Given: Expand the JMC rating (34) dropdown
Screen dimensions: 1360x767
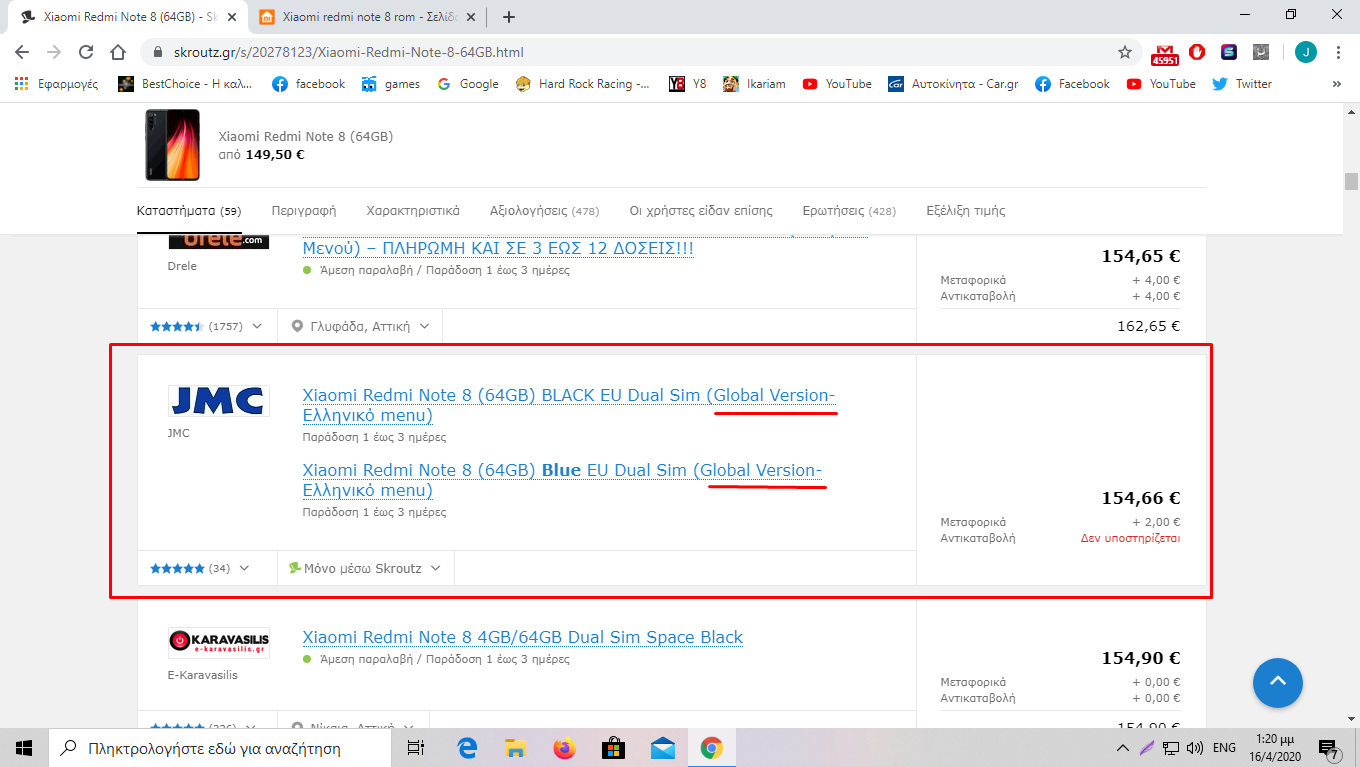Looking at the screenshot, I should 199,568.
